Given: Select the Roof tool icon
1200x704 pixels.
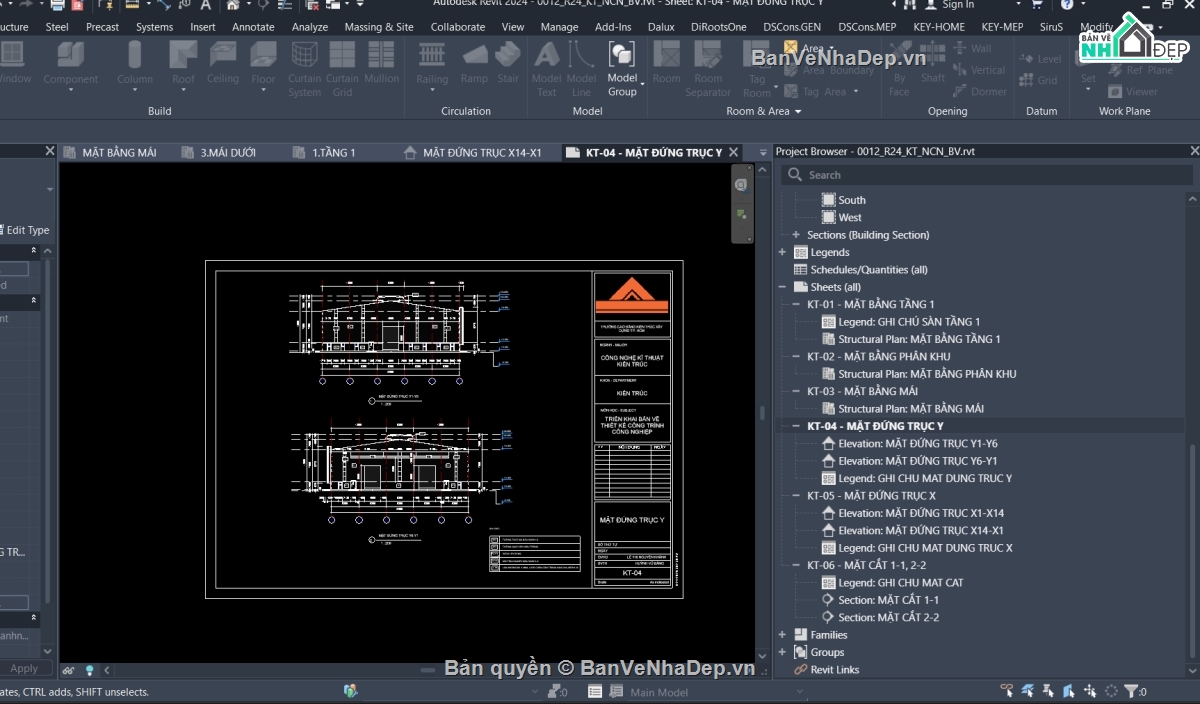Looking at the screenshot, I should click(183, 54).
